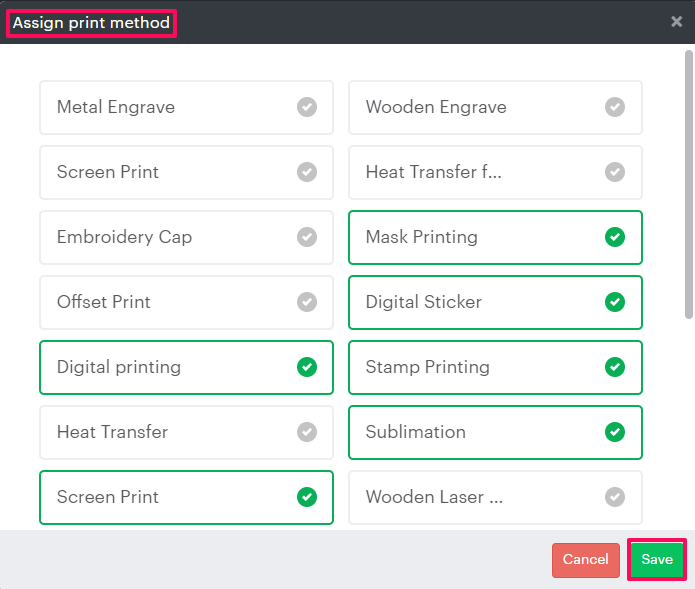695x589 pixels.
Task: Close the Assign print method dialog
Action: click(x=677, y=22)
